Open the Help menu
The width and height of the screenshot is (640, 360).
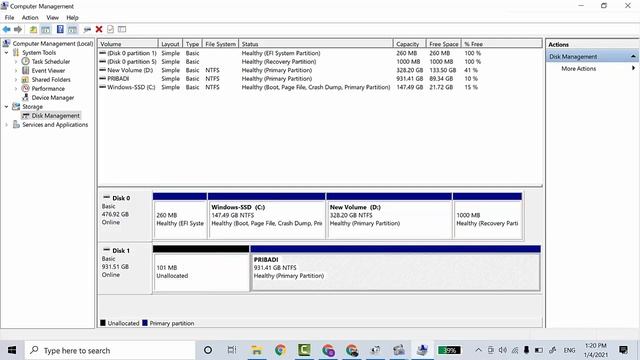(x=72, y=18)
